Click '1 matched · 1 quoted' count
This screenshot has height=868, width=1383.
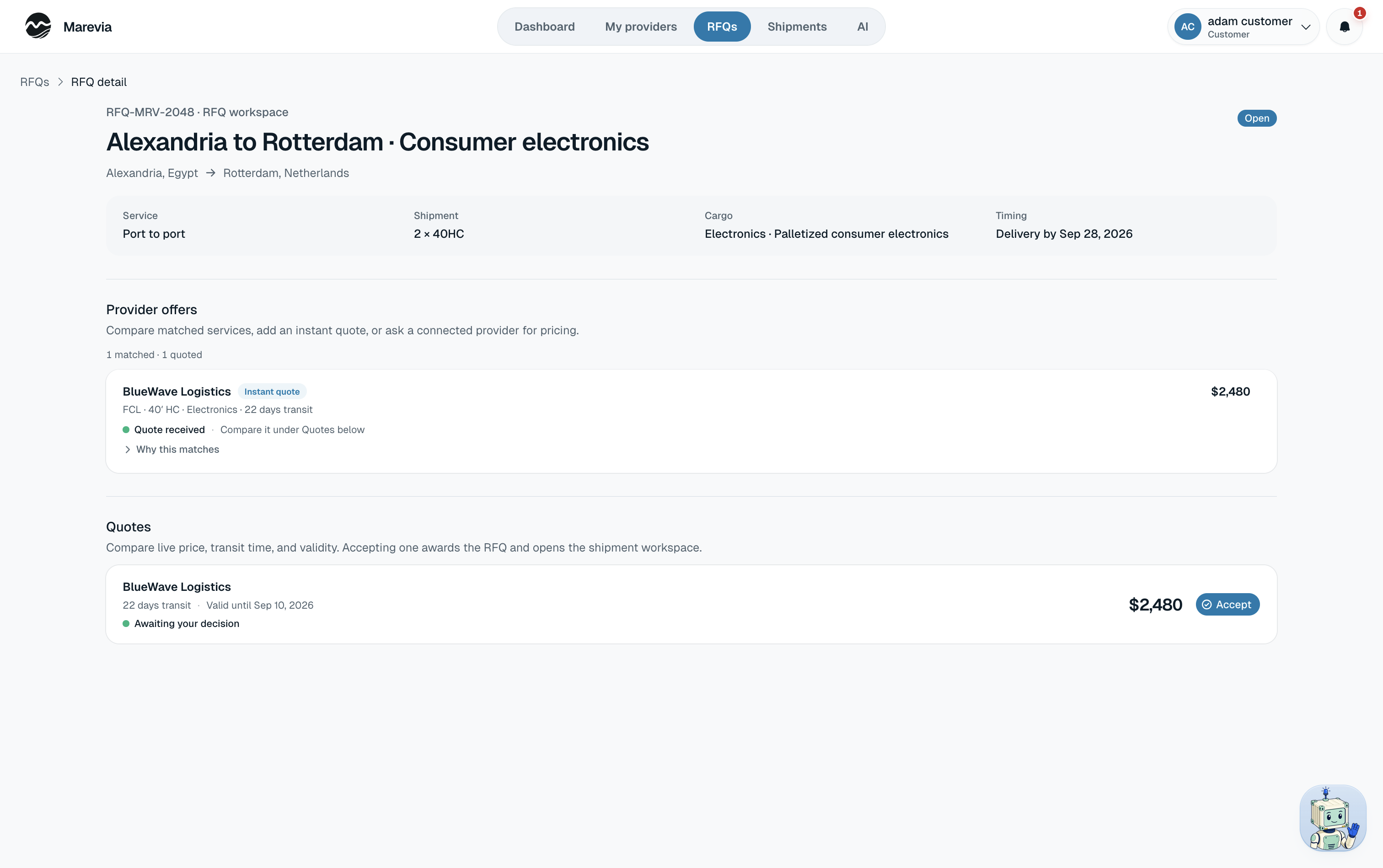click(x=154, y=355)
